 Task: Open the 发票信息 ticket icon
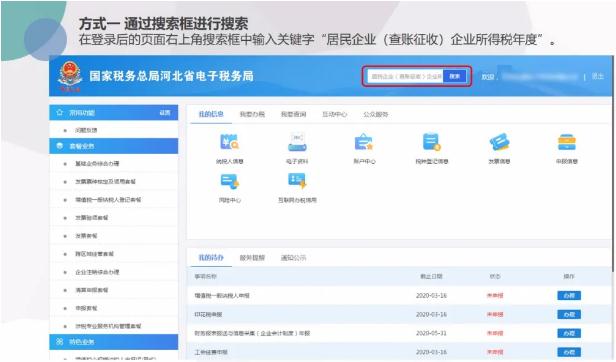(x=499, y=142)
